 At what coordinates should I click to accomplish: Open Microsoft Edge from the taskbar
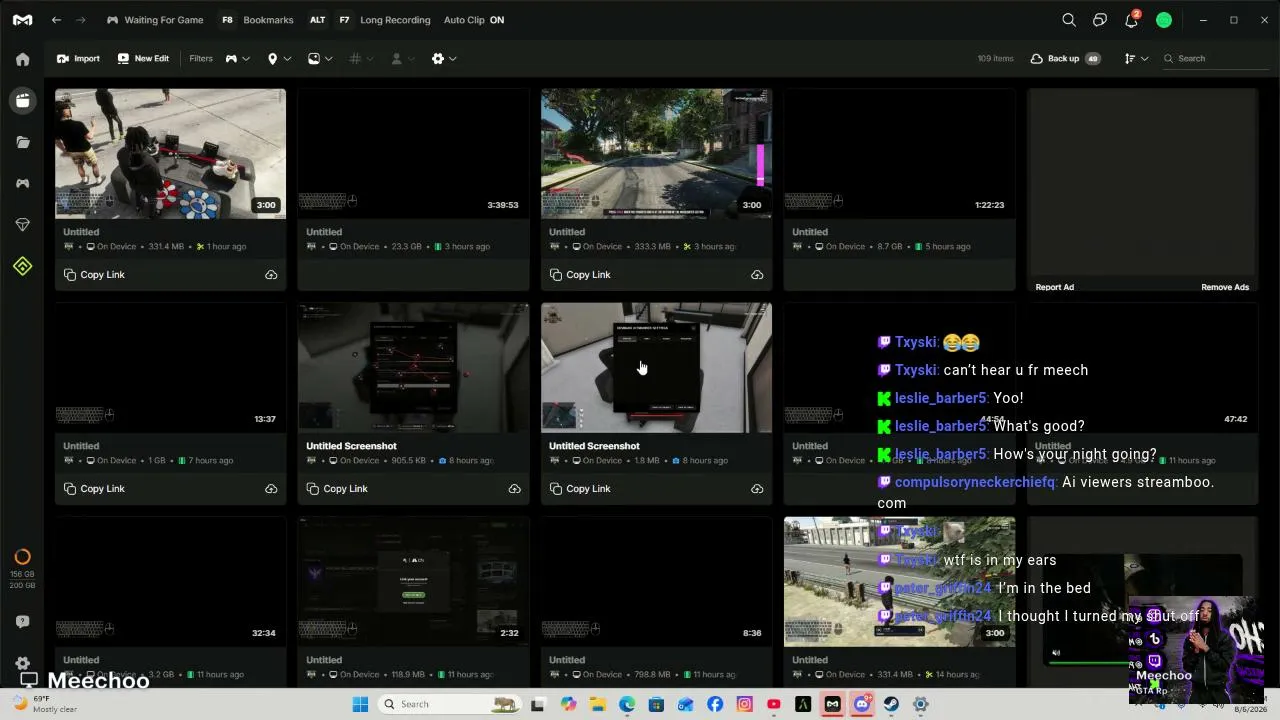pyautogui.click(x=627, y=704)
